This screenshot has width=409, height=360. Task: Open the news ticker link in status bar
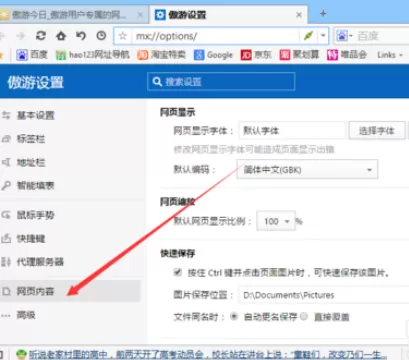(x=207, y=354)
